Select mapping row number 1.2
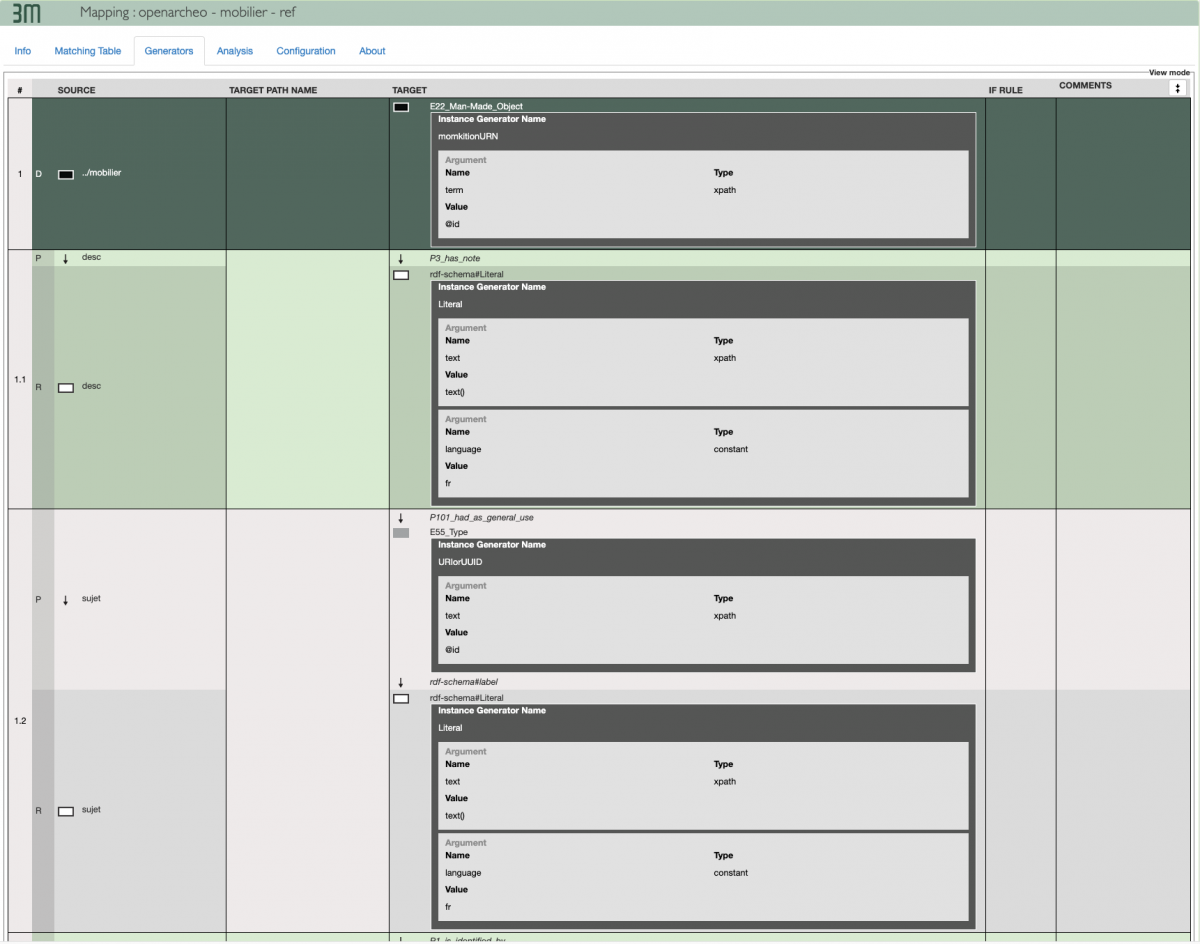1200x944 pixels. pyautogui.click(x=20, y=721)
